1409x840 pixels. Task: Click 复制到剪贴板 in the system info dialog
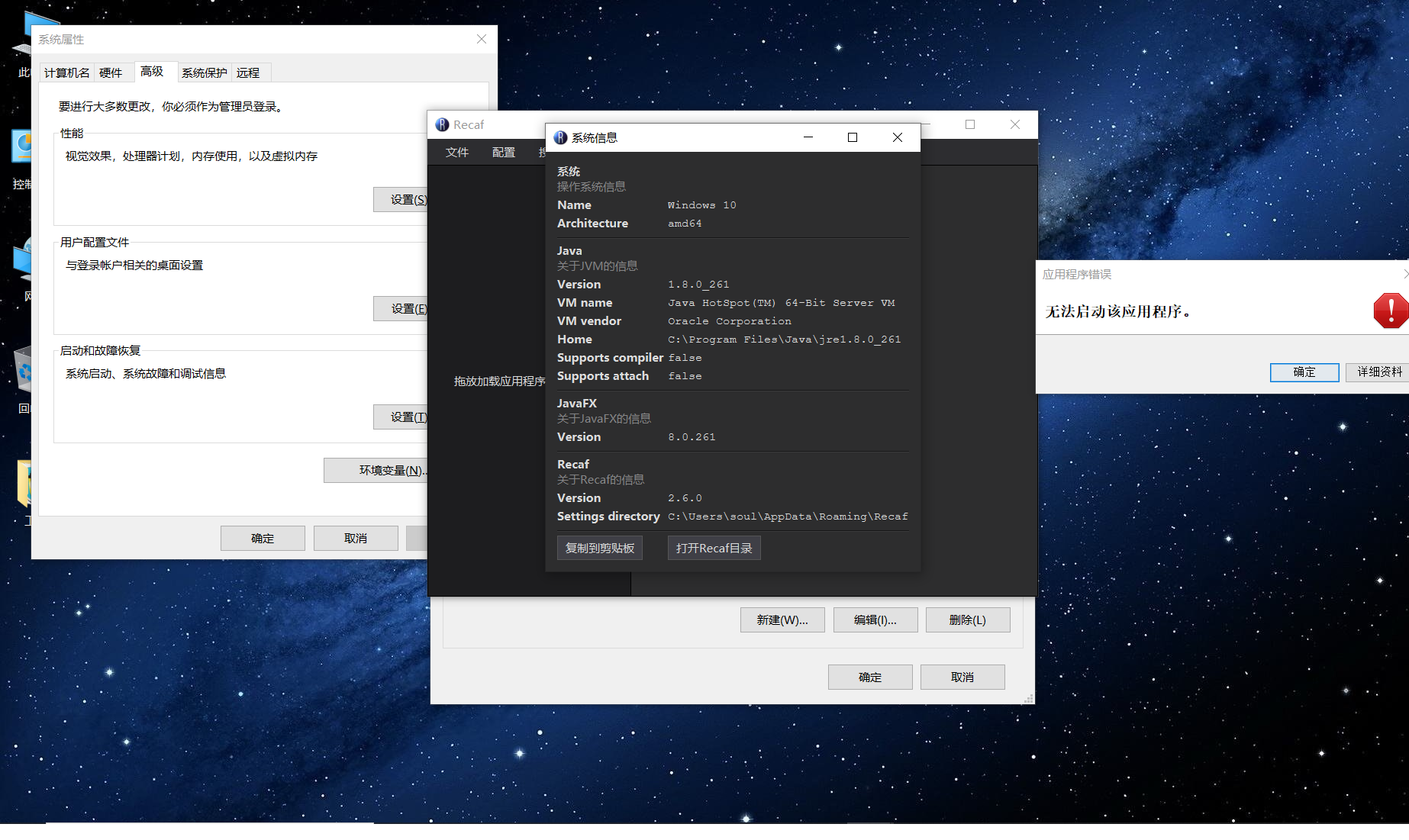tap(599, 548)
